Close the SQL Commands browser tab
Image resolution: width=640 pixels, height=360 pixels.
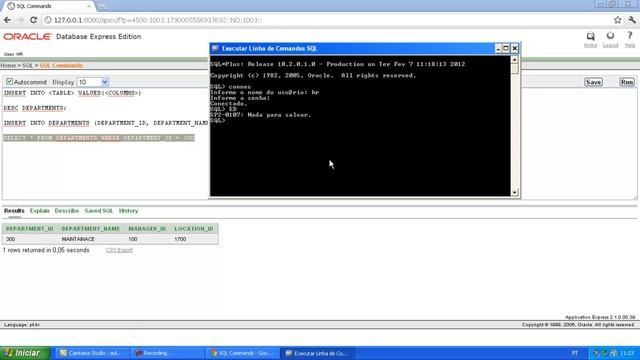[x=89, y=6]
